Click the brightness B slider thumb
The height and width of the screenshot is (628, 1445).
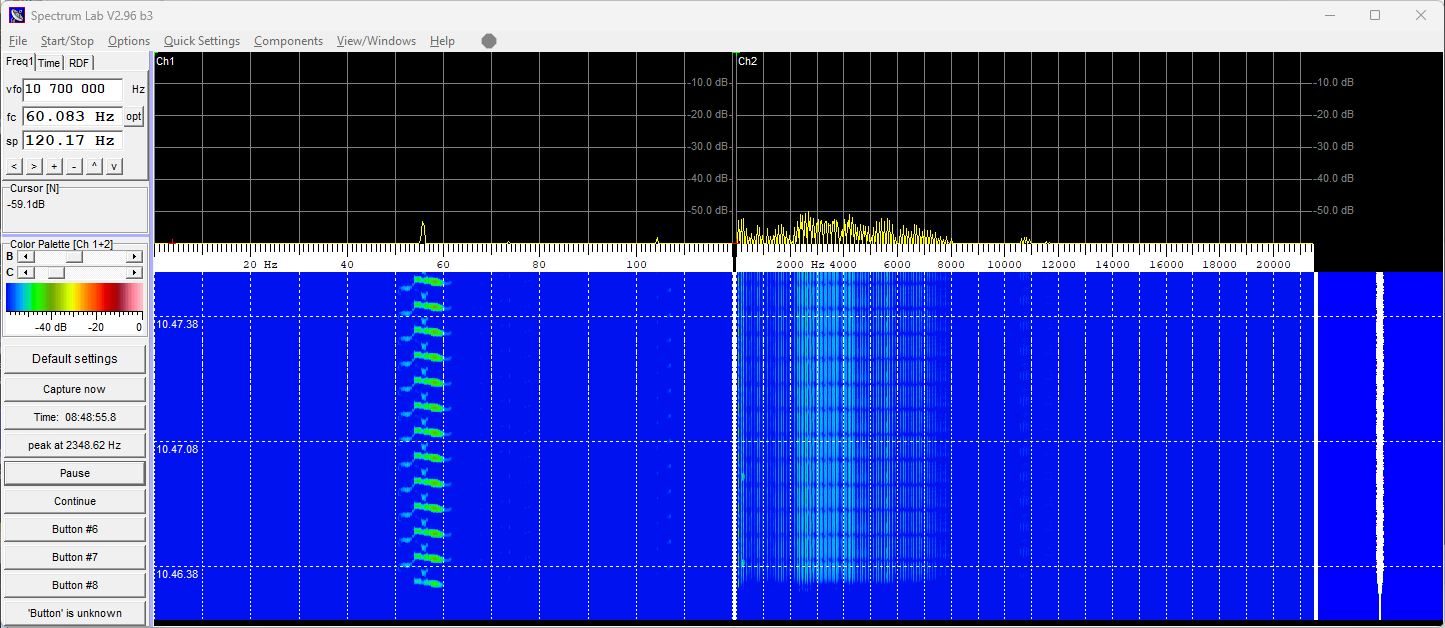(73, 257)
